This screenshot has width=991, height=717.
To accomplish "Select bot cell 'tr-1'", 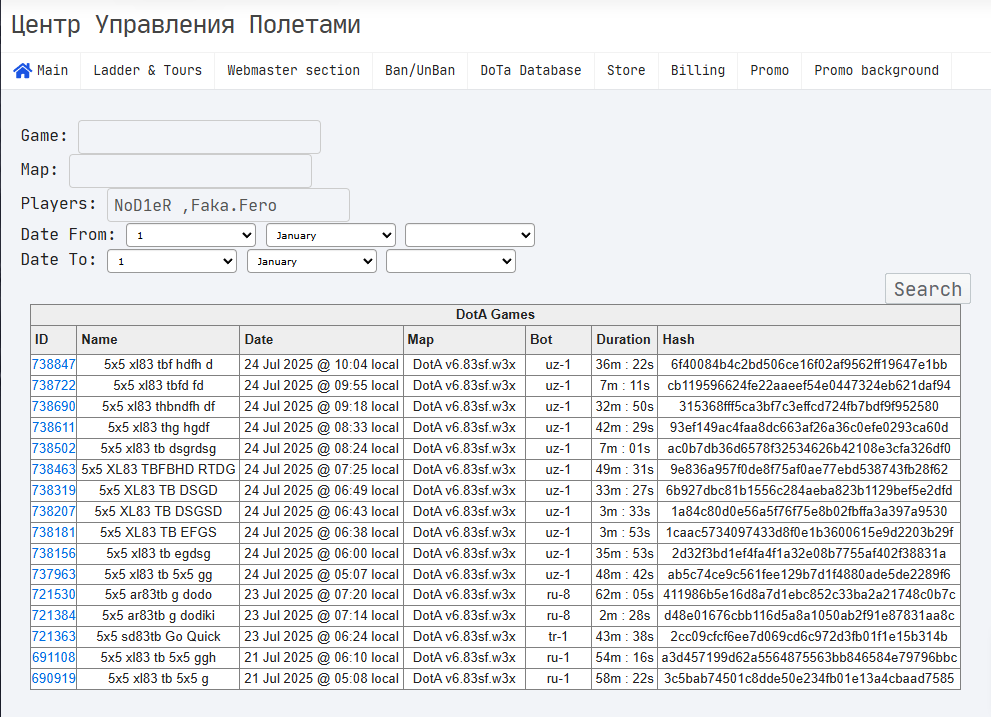I will click(x=558, y=637).
